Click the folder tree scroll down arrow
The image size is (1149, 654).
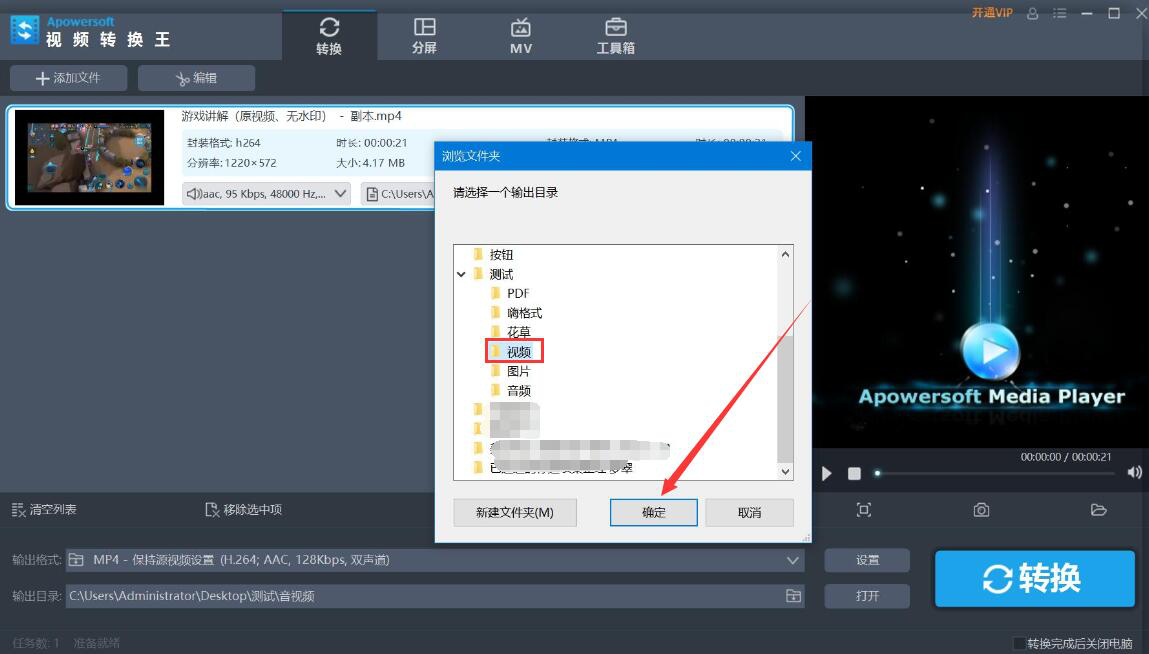[x=786, y=471]
